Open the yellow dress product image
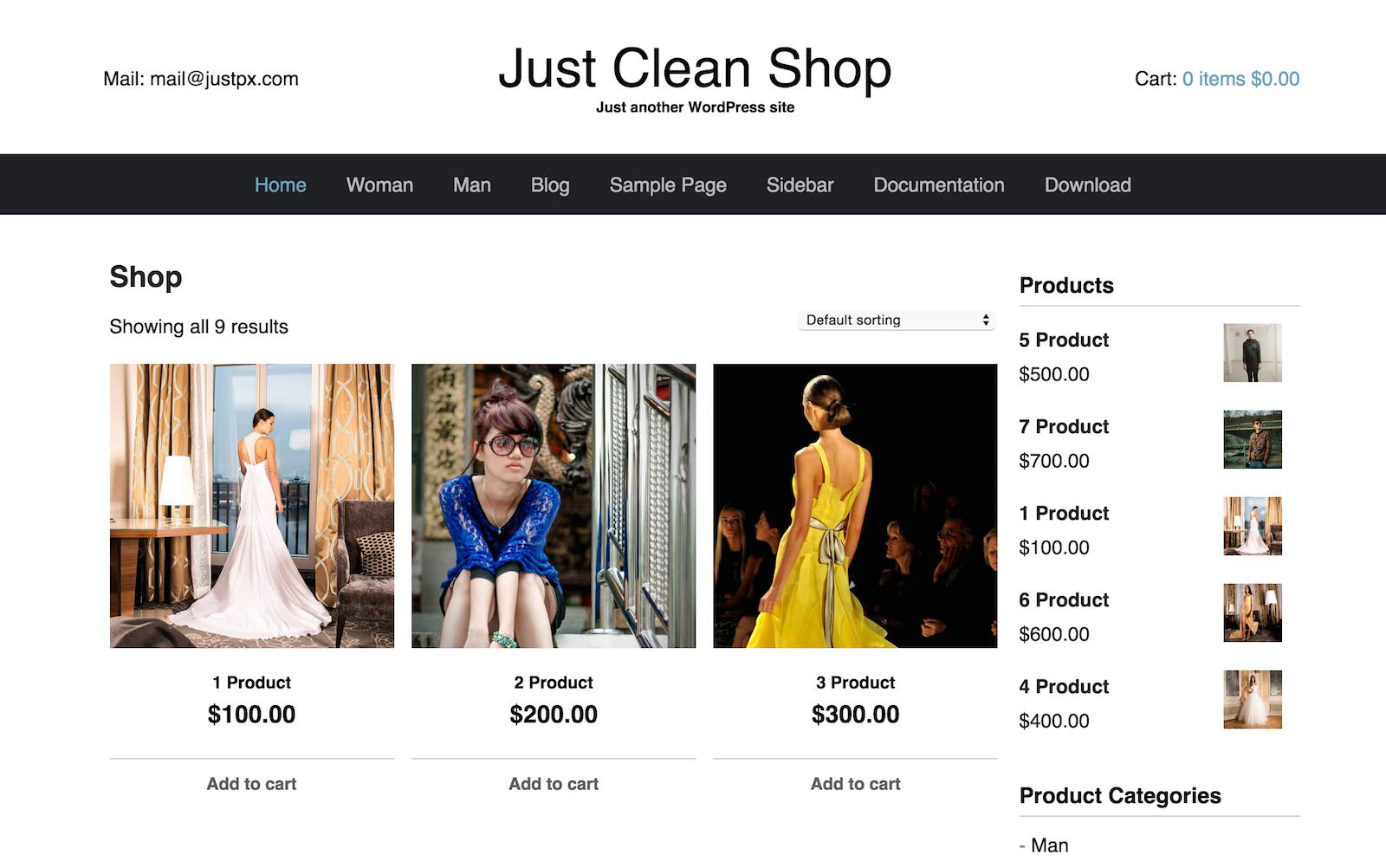1386x868 pixels. coord(855,505)
